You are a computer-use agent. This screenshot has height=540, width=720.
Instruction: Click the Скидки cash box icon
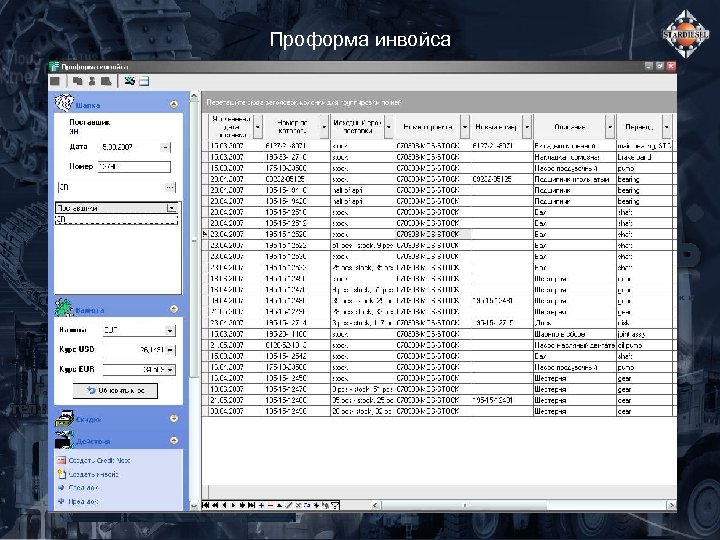pos(64,419)
